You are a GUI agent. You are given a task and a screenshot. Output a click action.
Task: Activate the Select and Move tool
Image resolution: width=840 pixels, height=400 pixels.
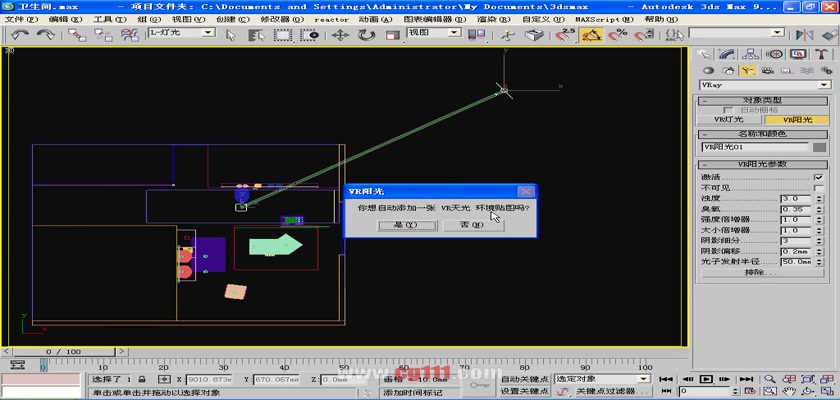click(x=340, y=35)
